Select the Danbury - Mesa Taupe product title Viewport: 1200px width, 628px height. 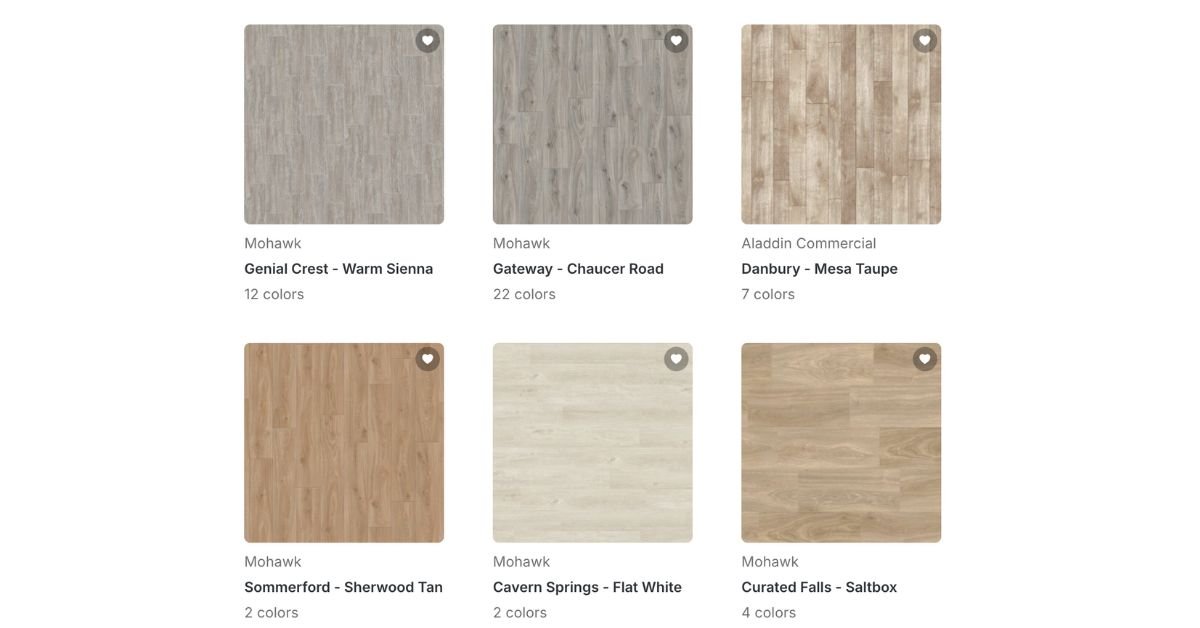(820, 269)
